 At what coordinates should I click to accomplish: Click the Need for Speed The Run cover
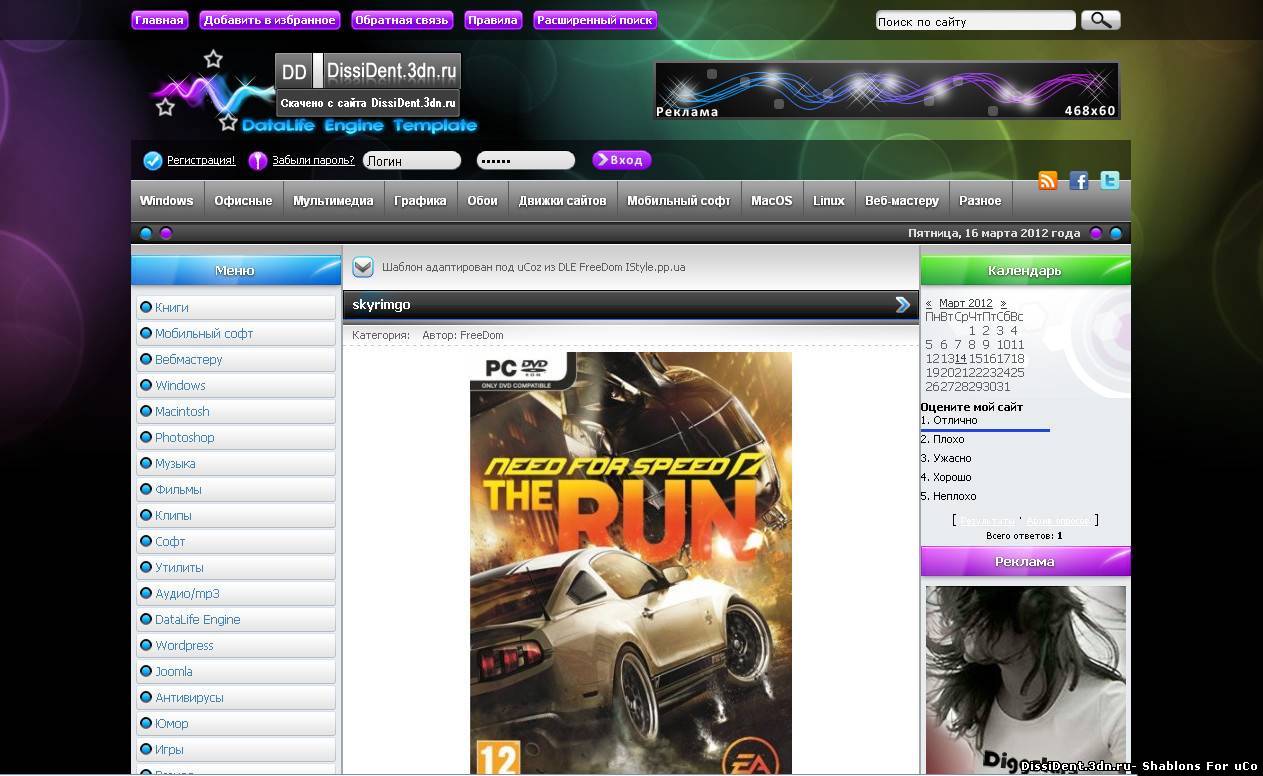(x=631, y=563)
